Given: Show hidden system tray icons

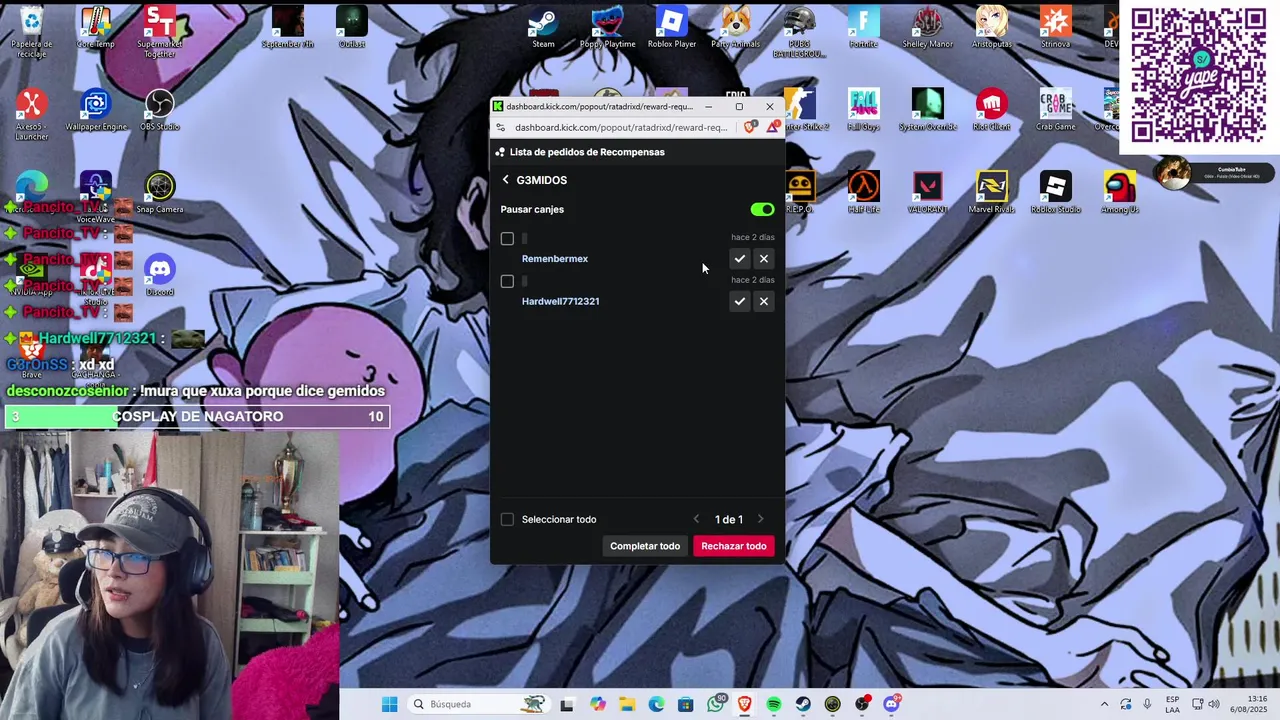Looking at the screenshot, I should click(x=1104, y=704).
